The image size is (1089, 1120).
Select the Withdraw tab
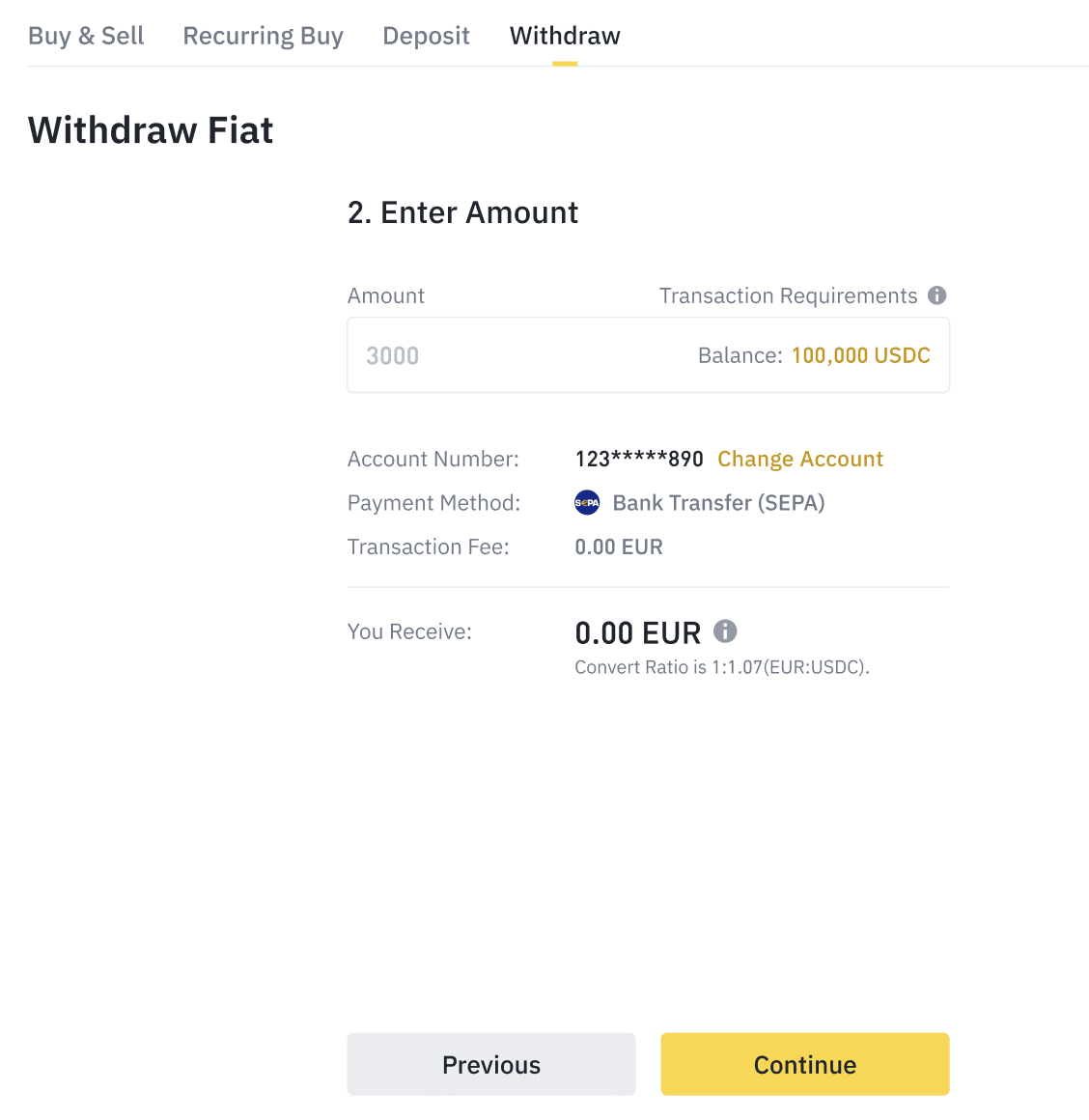[x=565, y=36]
